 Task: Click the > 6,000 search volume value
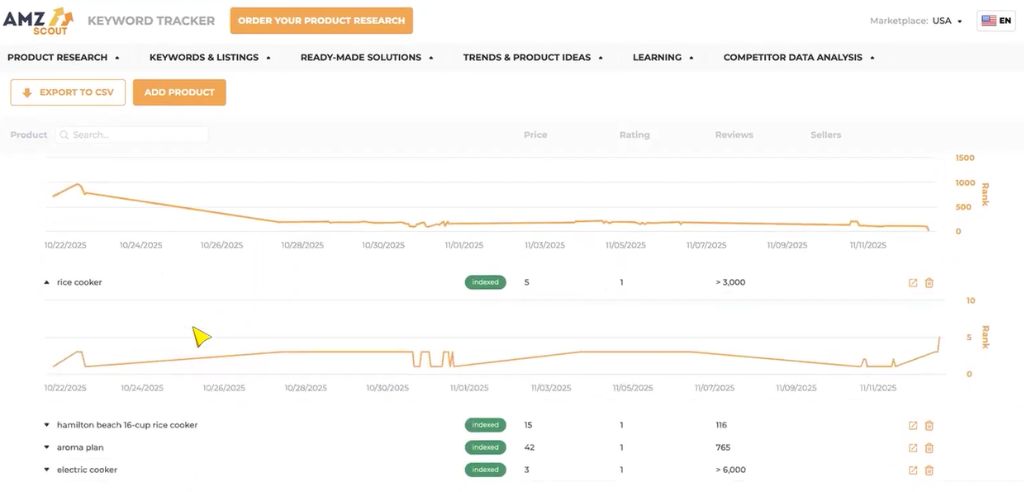[x=730, y=470]
